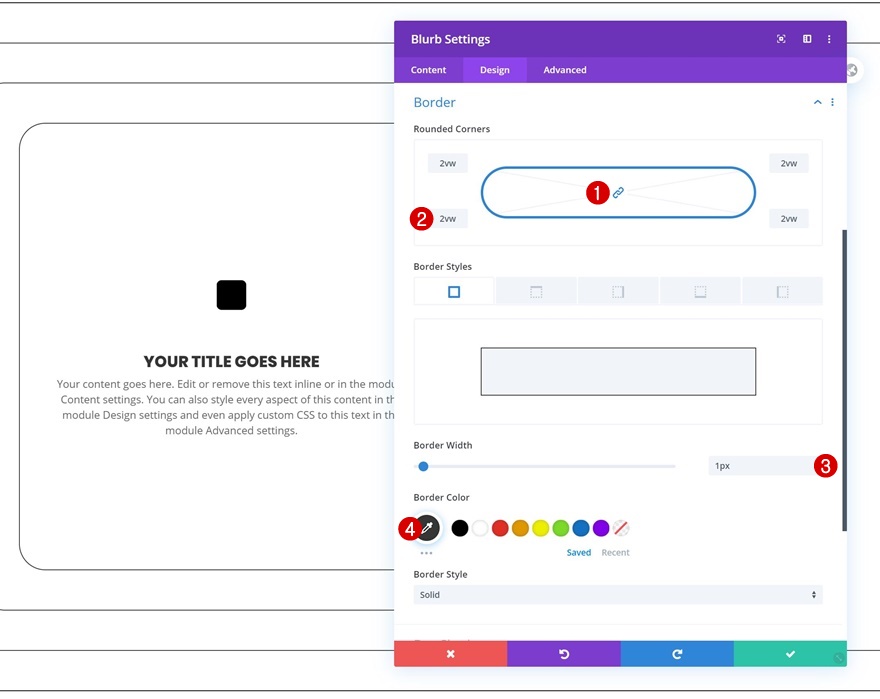Select the bottom border style icon

(700, 291)
